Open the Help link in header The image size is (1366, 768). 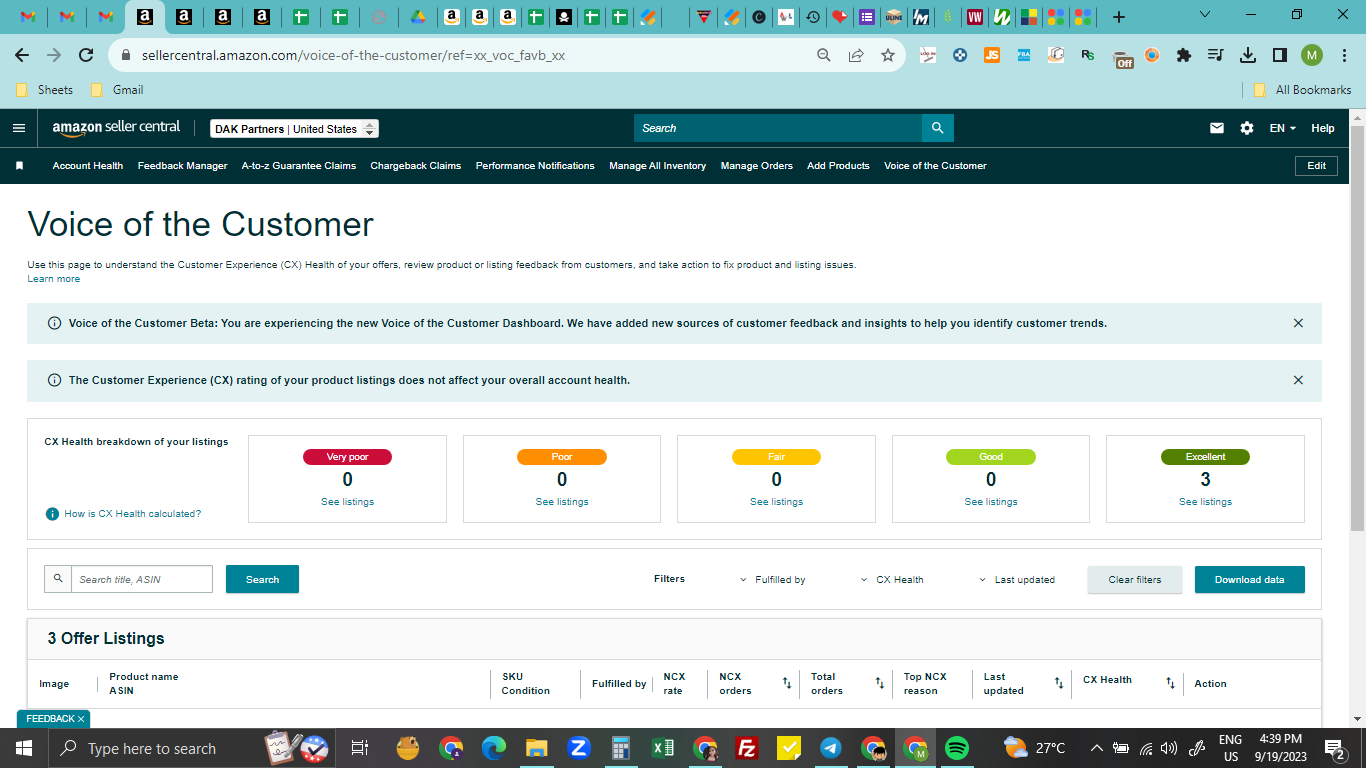(1323, 128)
